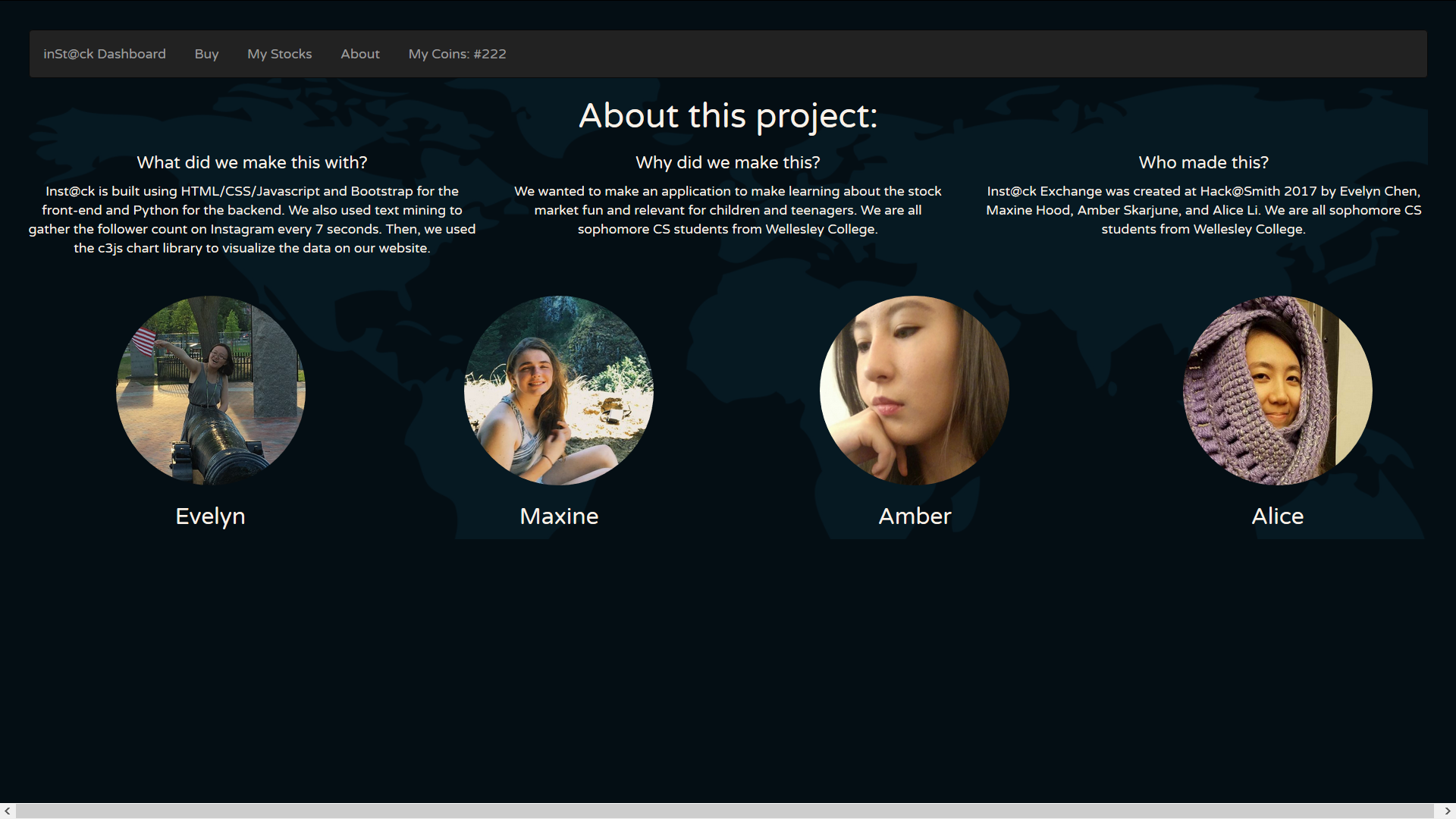Click the name label Alice
The image size is (1456, 819).
1277,516
